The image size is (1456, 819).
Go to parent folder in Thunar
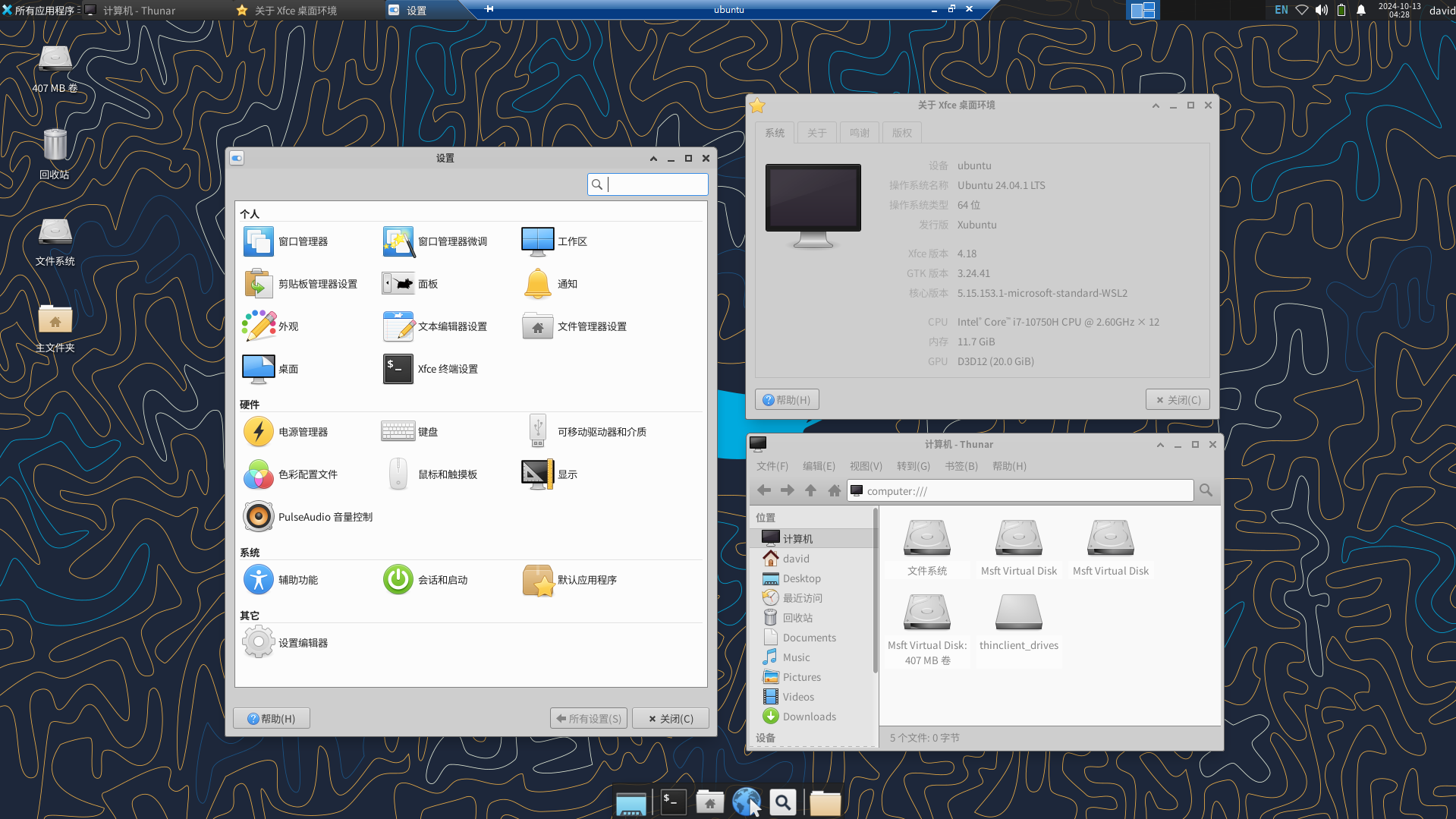click(810, 490)
